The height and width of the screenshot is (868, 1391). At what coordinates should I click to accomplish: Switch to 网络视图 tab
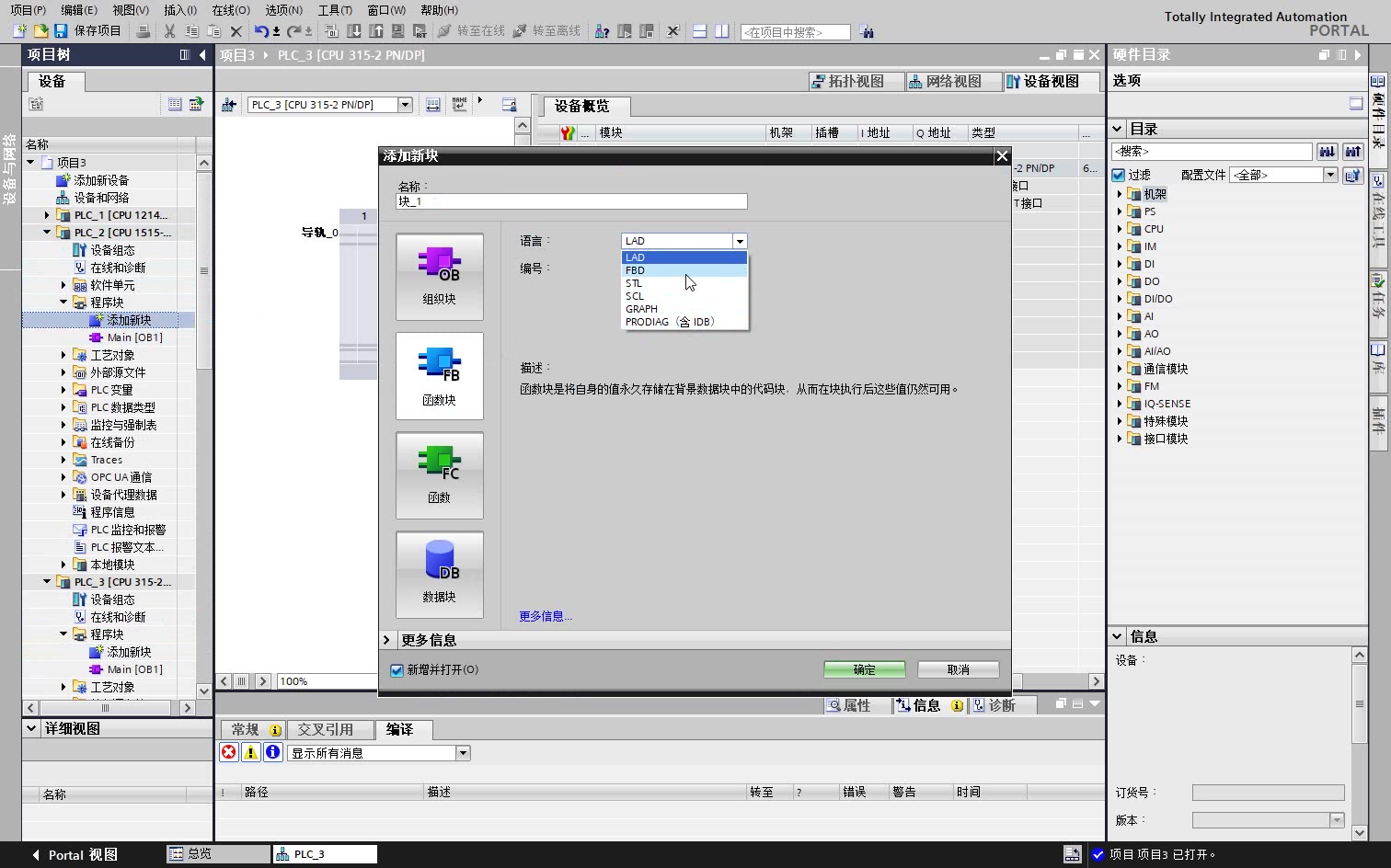pos(953,81)
